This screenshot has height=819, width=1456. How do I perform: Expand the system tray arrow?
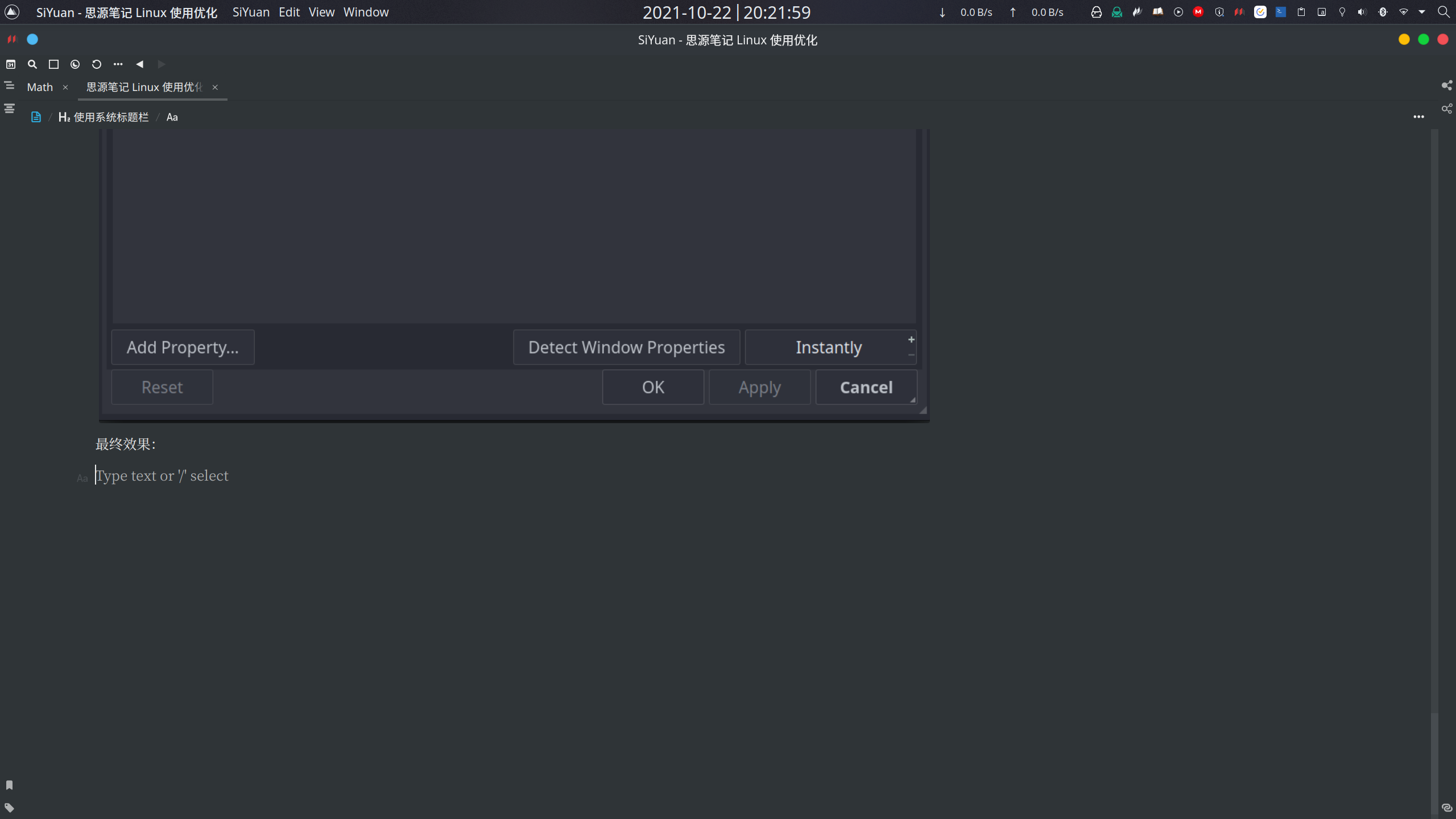1422,12
